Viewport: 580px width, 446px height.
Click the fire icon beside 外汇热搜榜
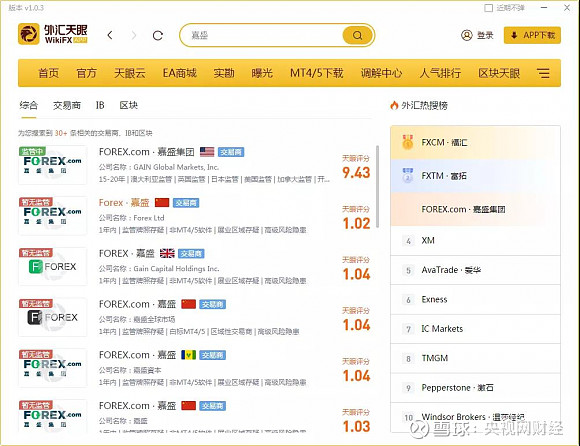point(394,105)
